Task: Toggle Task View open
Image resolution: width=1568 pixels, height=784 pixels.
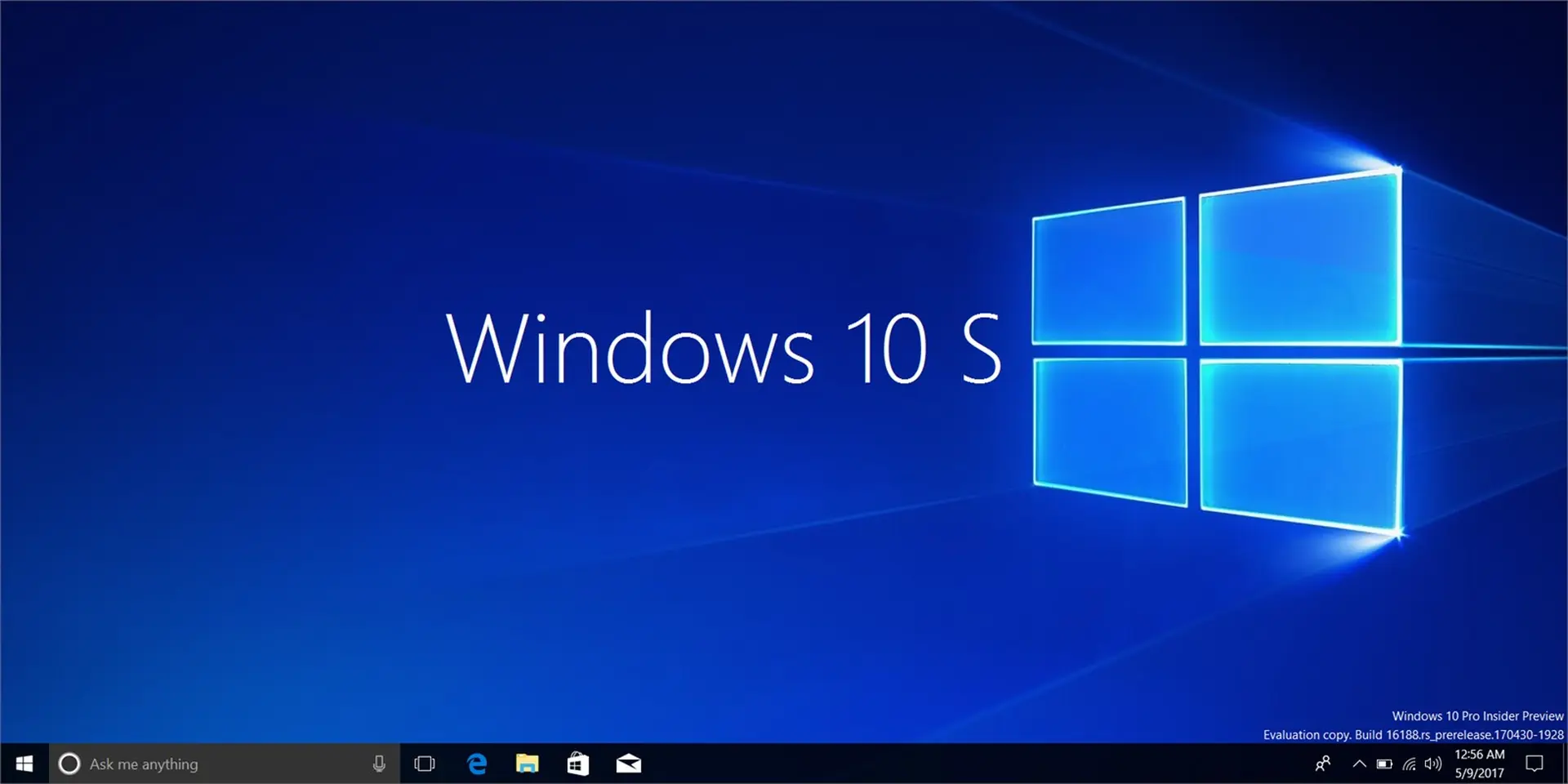Action: (x=425, y=764)
